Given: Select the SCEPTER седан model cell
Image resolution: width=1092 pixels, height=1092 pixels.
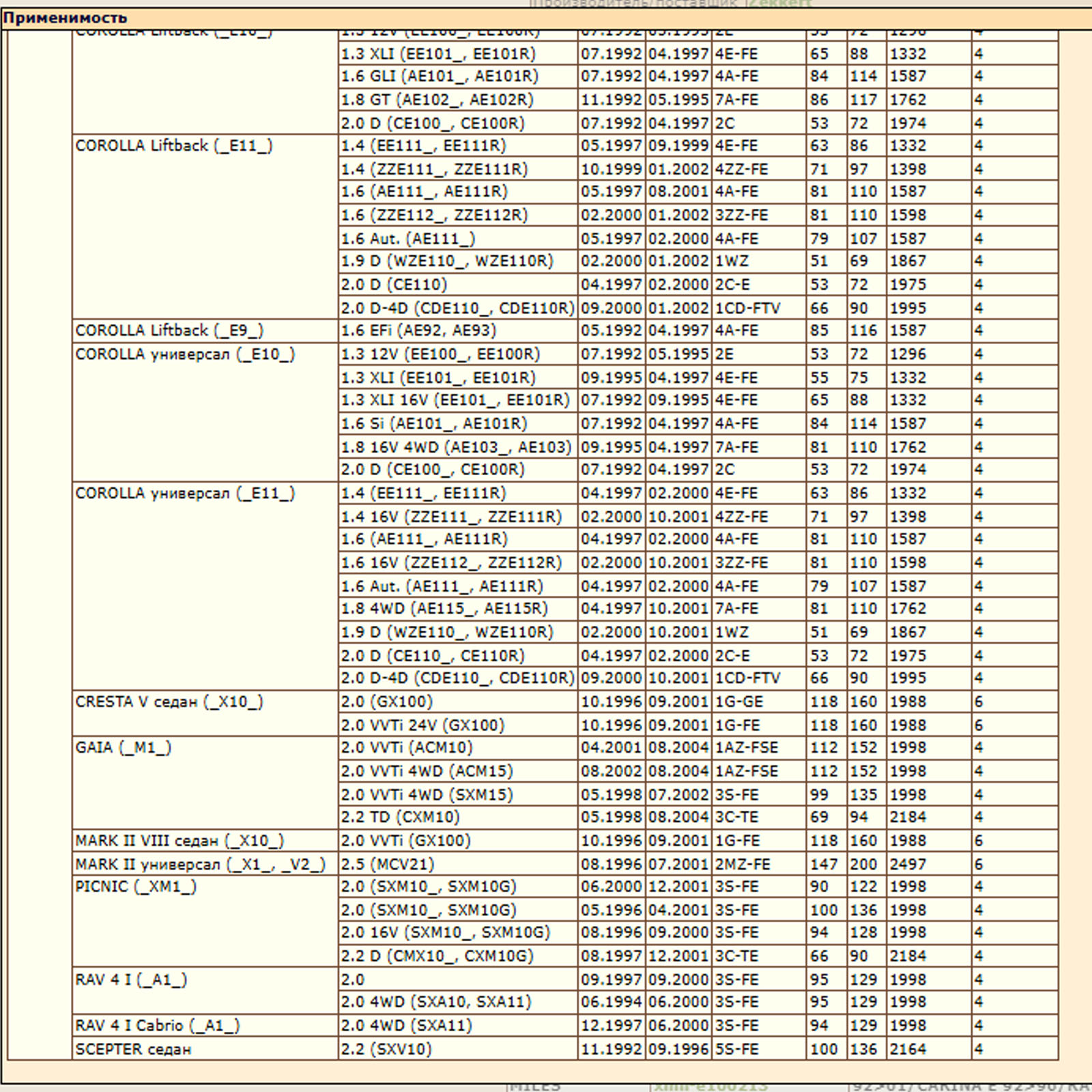Looking at the screenshot, I should pos(133,1050).
